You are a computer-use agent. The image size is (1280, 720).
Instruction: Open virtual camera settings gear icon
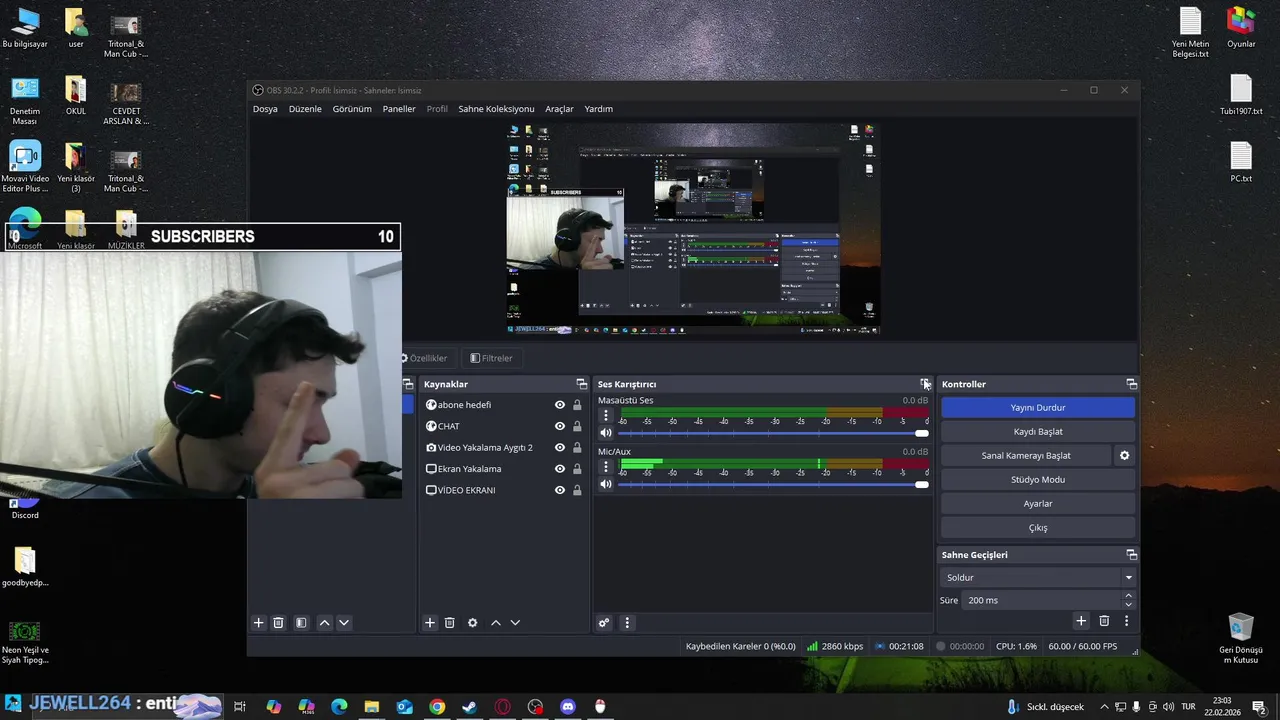point(1124,455)
